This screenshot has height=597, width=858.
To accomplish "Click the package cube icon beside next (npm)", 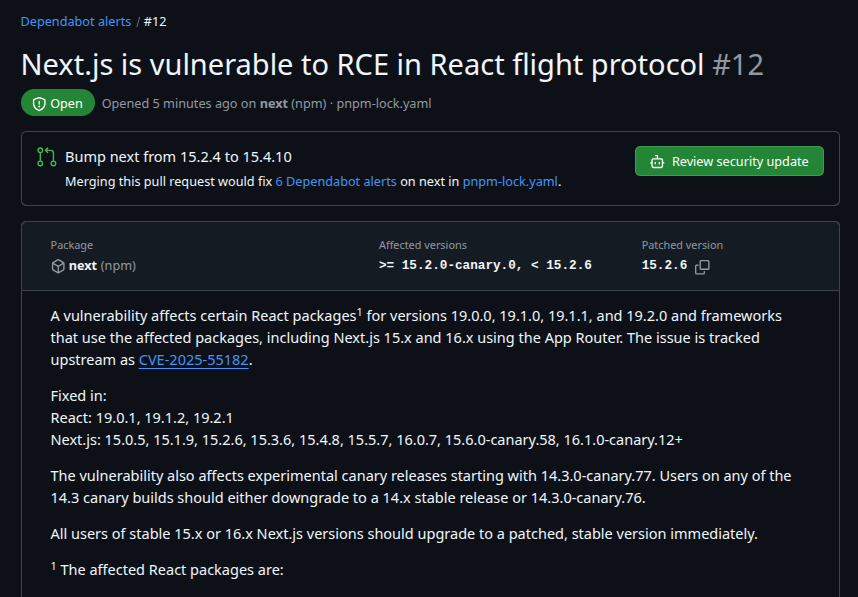I will 58,266.
